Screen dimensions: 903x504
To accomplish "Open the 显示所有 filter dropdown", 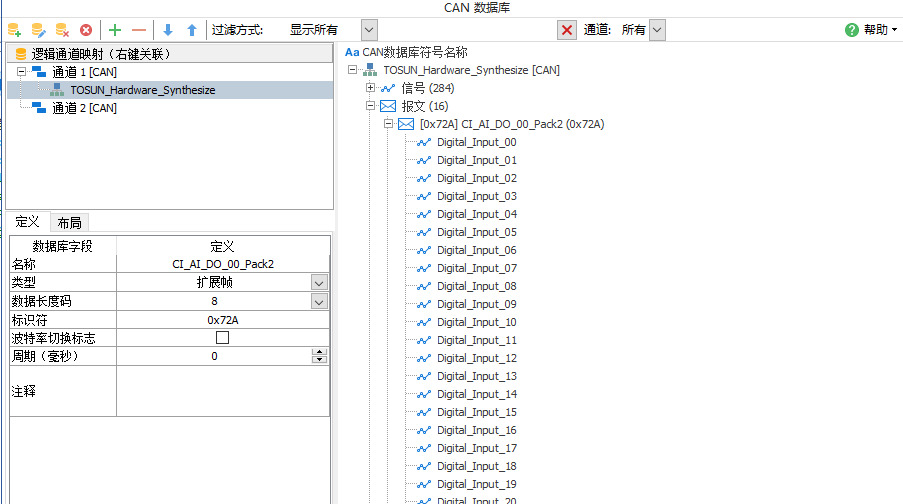I will [x=369, y=30].
